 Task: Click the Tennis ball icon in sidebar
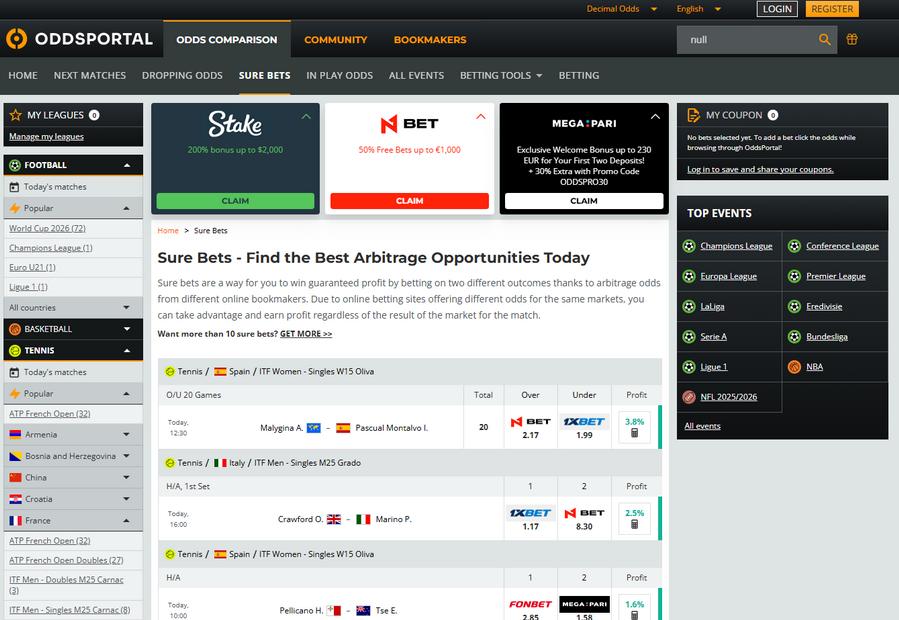coord(15,350)
